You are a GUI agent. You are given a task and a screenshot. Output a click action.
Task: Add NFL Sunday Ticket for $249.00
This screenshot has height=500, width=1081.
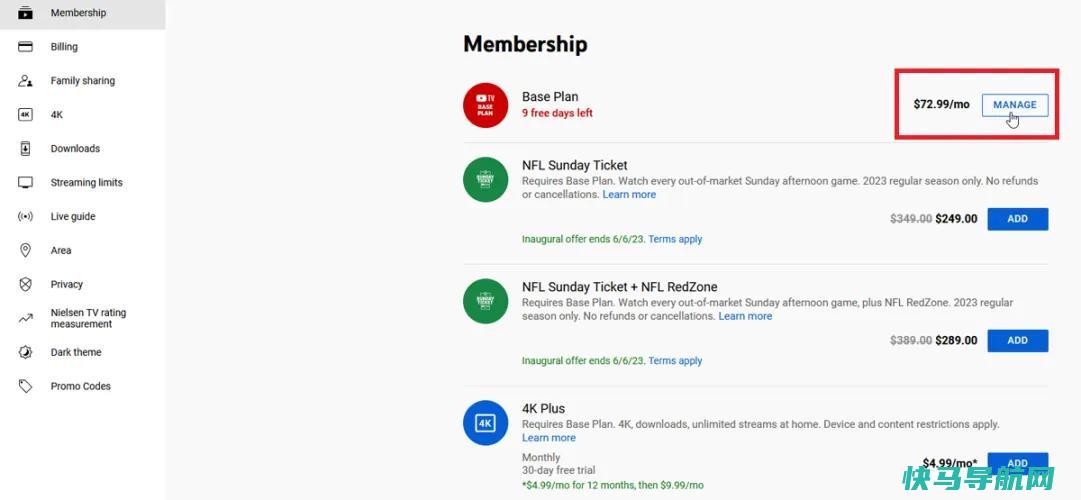pos(1018,219)
